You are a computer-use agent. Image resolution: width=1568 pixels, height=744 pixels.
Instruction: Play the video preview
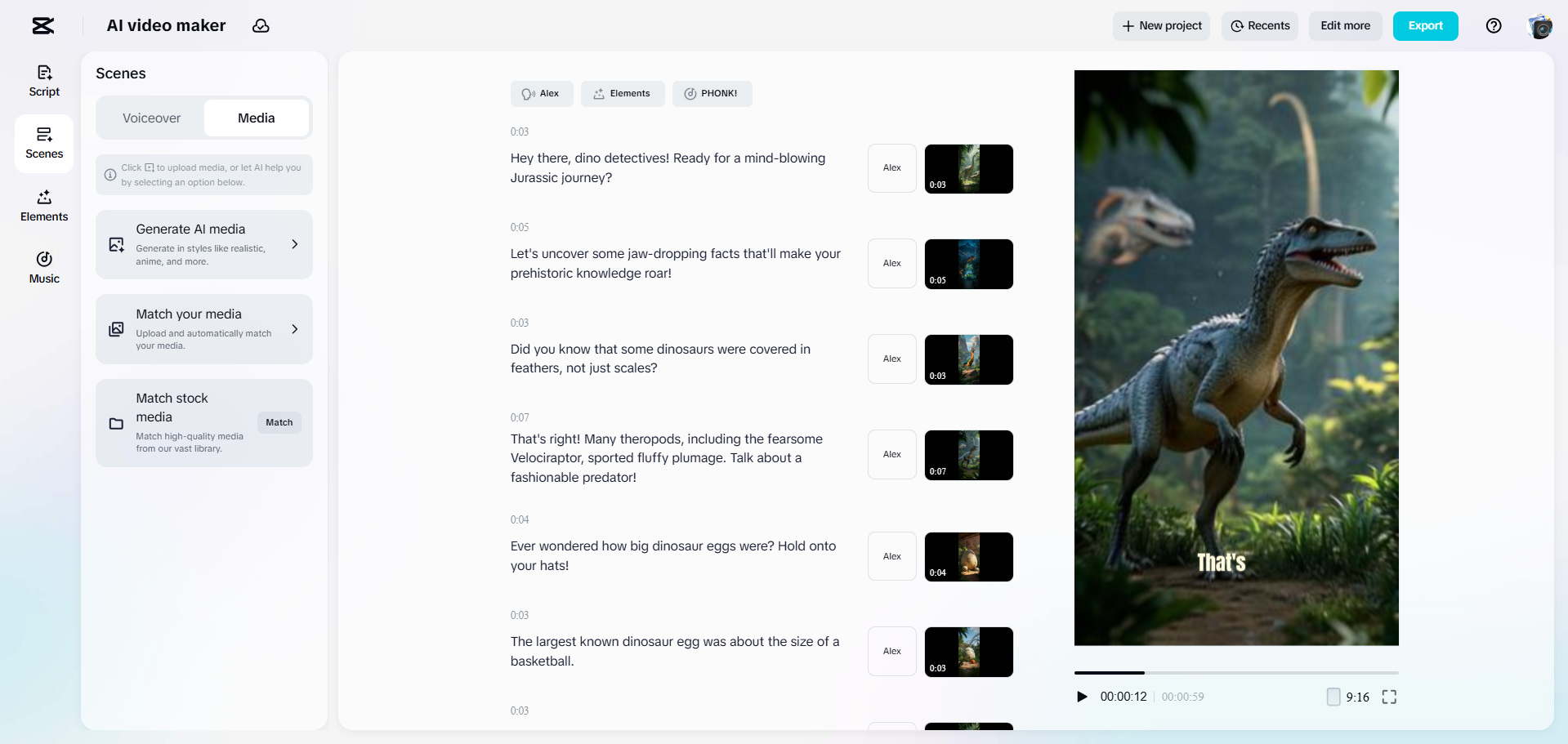pos(1082,697)
